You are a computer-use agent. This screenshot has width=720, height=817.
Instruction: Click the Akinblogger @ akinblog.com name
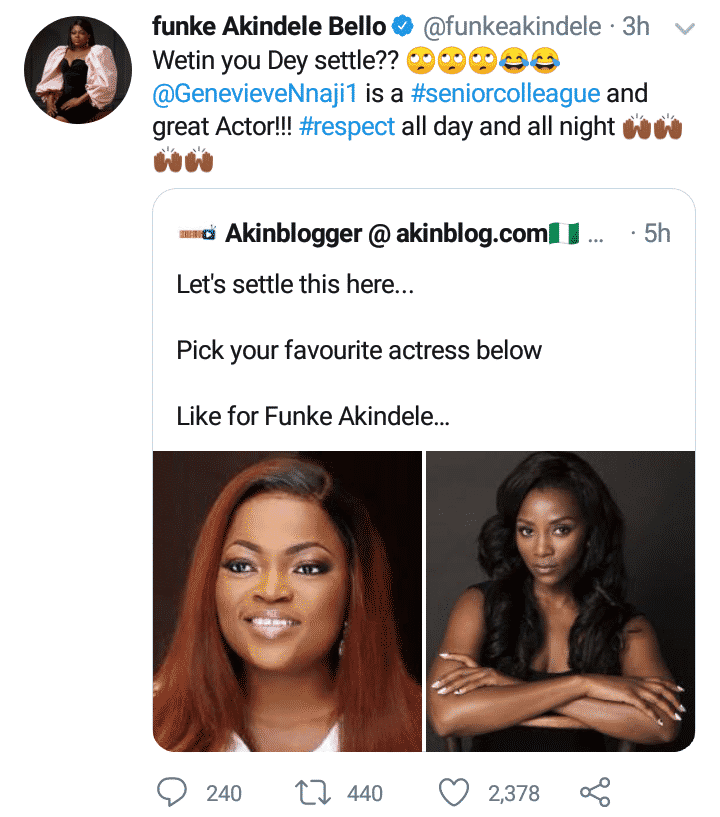click(x=387, y=234)
